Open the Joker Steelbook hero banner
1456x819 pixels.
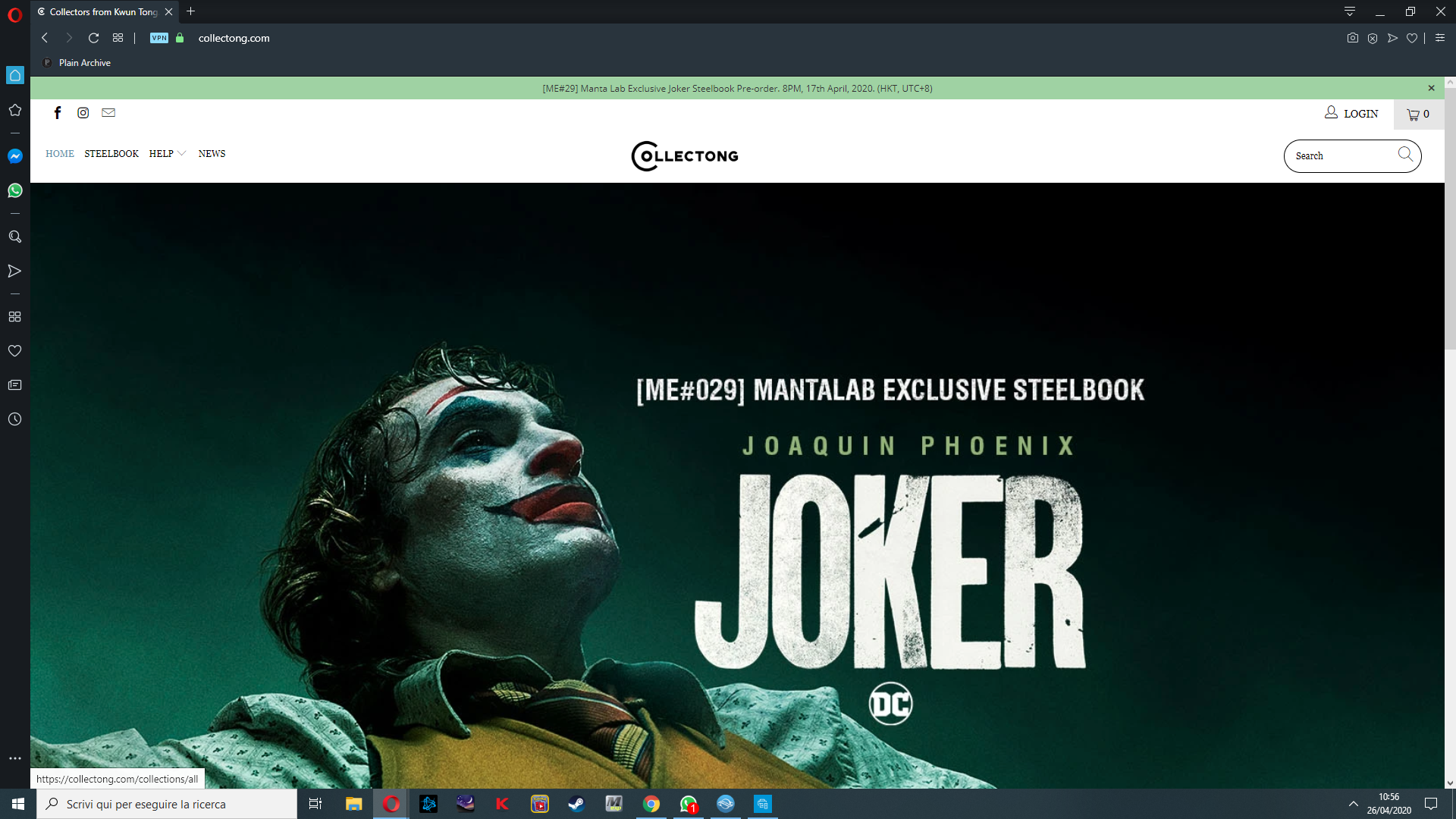coord(737,485)
